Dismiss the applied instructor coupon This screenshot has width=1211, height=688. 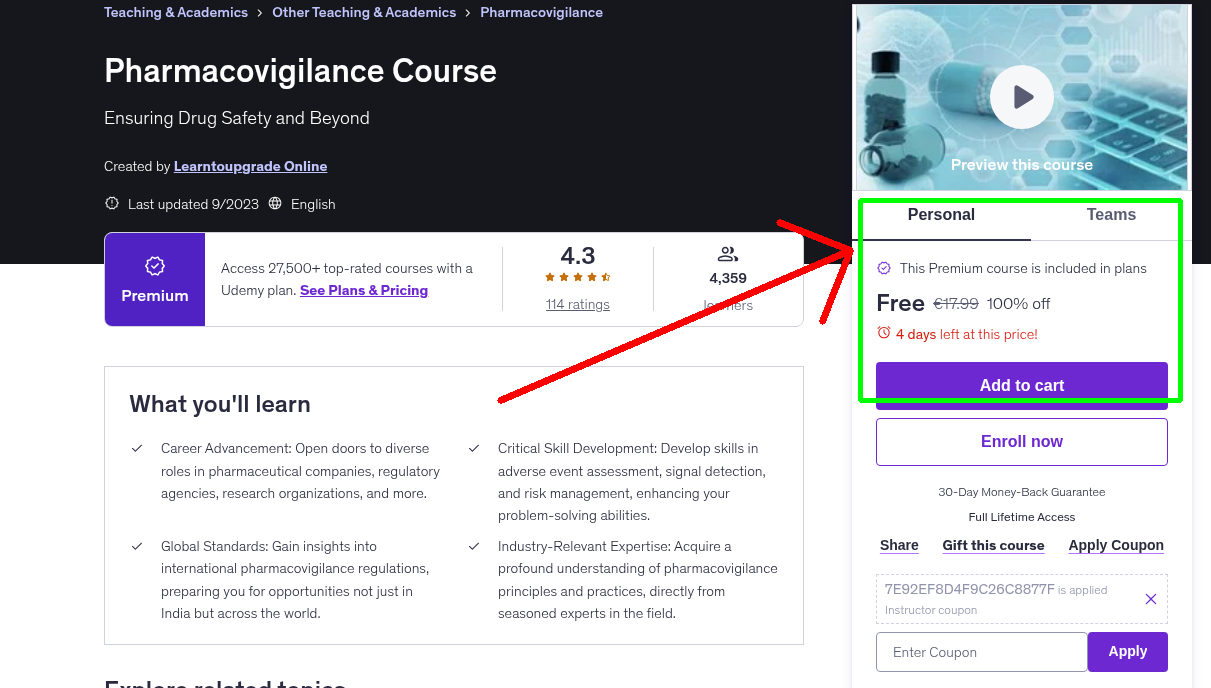coord(1151,599)
